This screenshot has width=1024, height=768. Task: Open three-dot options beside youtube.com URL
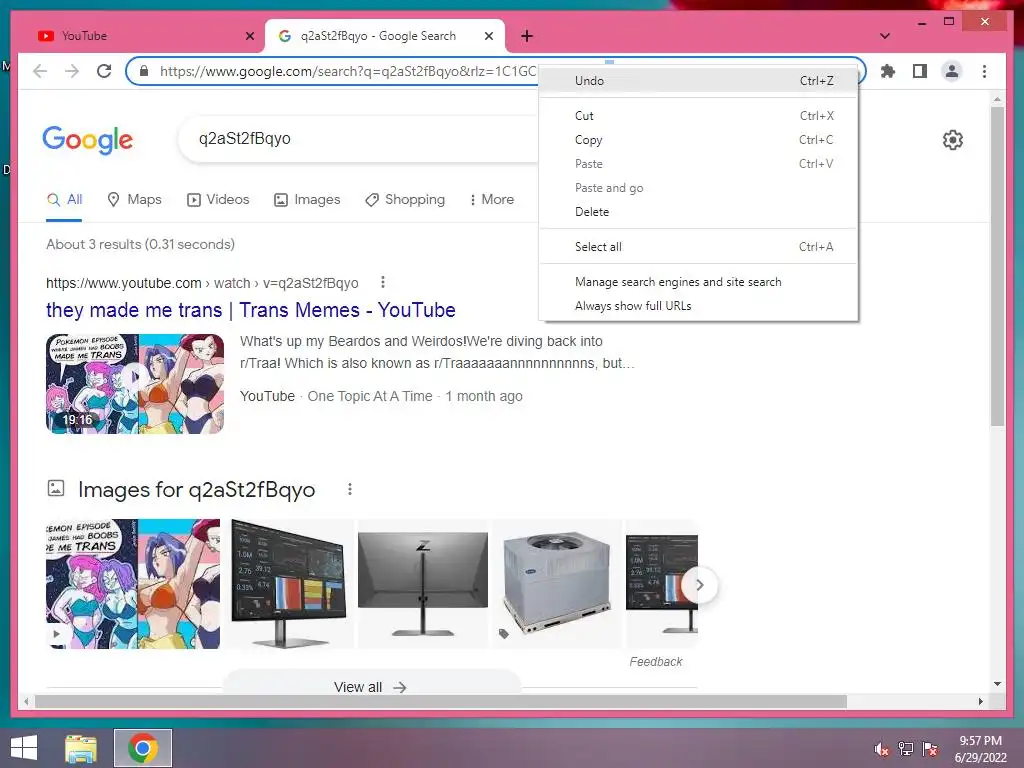(383, 282)
